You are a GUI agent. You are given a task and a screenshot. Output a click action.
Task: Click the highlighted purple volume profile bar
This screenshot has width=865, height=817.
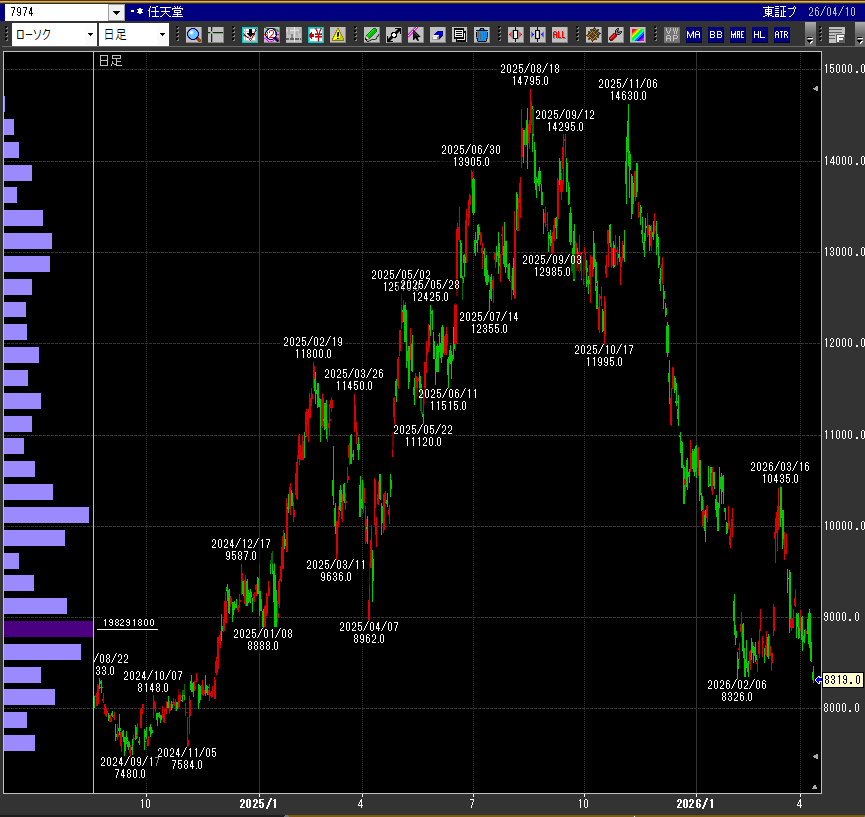[x=49, y=629]
